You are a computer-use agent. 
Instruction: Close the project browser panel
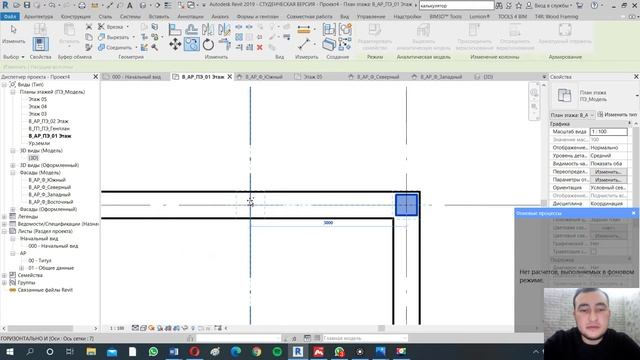(96, 77)
